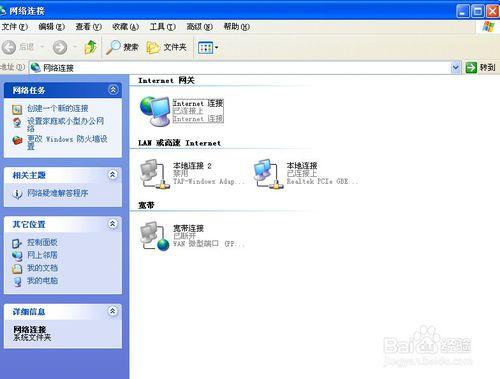This screenshot has height=379, width=500.
Task: Open the 工具(T) menu
Action: 162,27
